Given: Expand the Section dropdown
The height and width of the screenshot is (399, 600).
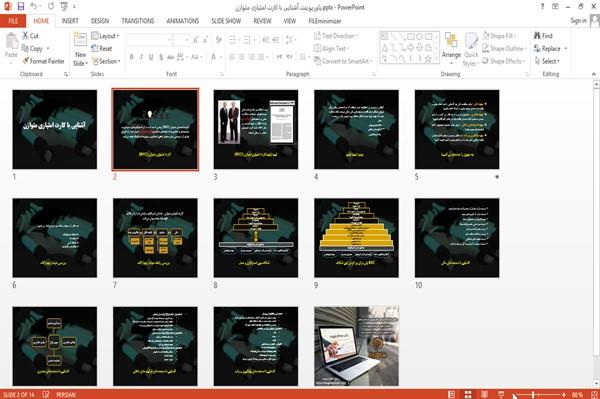Looking at the screenshot, I should [106, 61].
